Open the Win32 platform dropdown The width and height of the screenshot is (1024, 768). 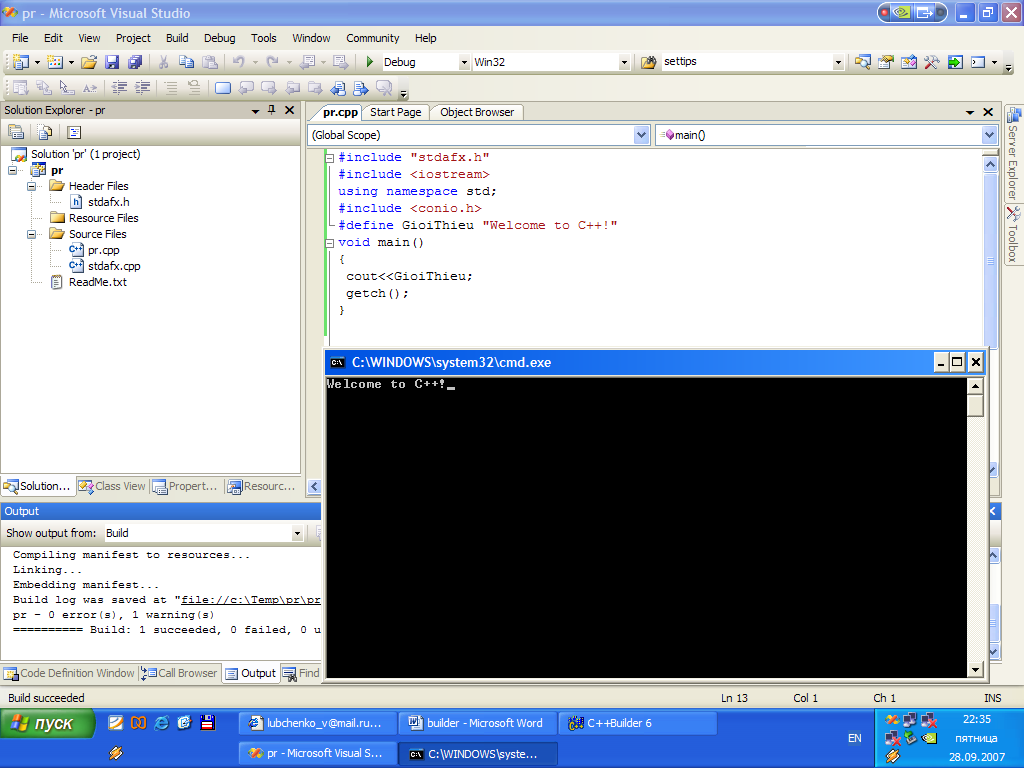pyautogui.click(x=624, y=63)
